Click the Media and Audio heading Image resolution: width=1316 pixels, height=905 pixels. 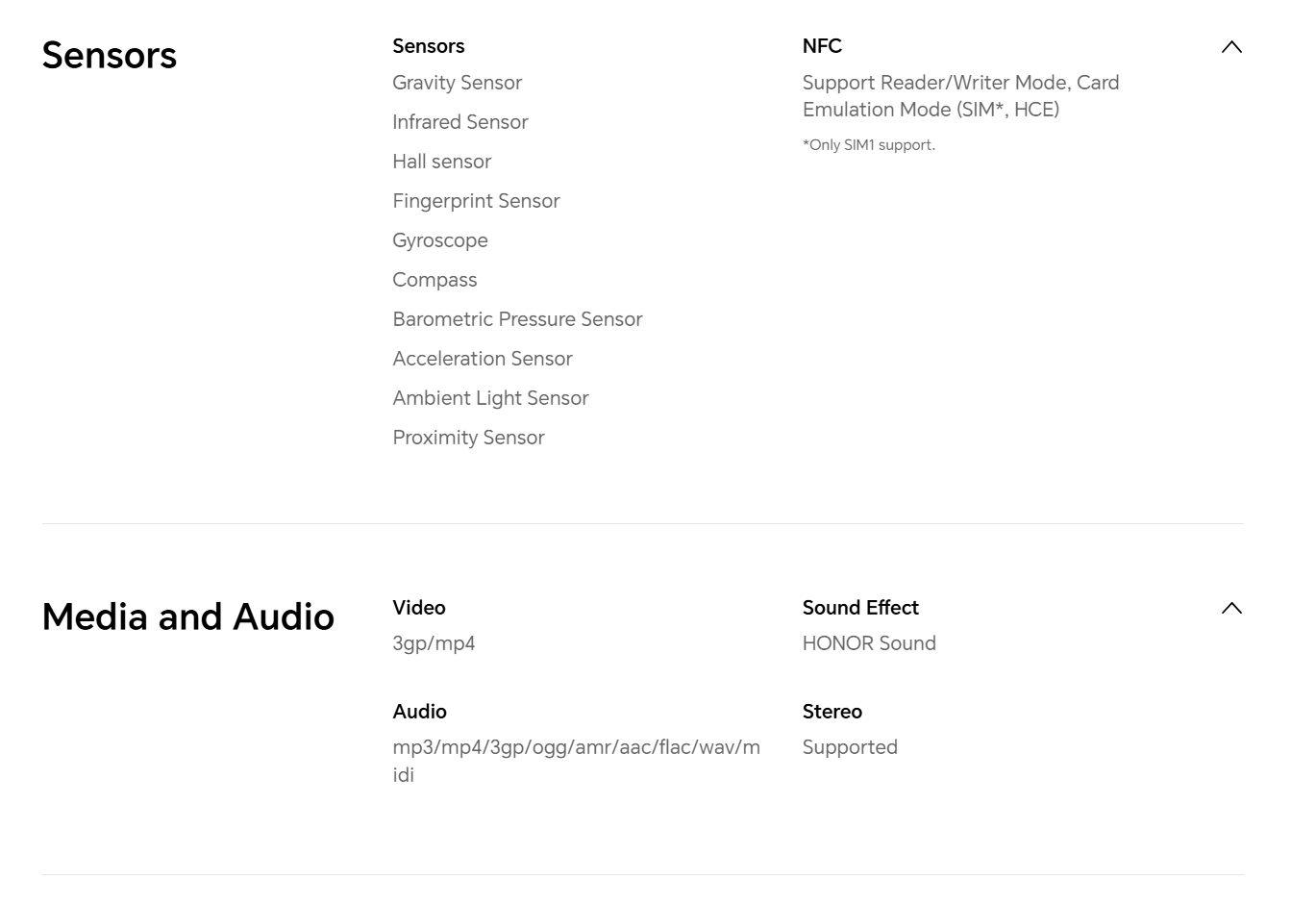pyautogui.click(x=187, y=617)
